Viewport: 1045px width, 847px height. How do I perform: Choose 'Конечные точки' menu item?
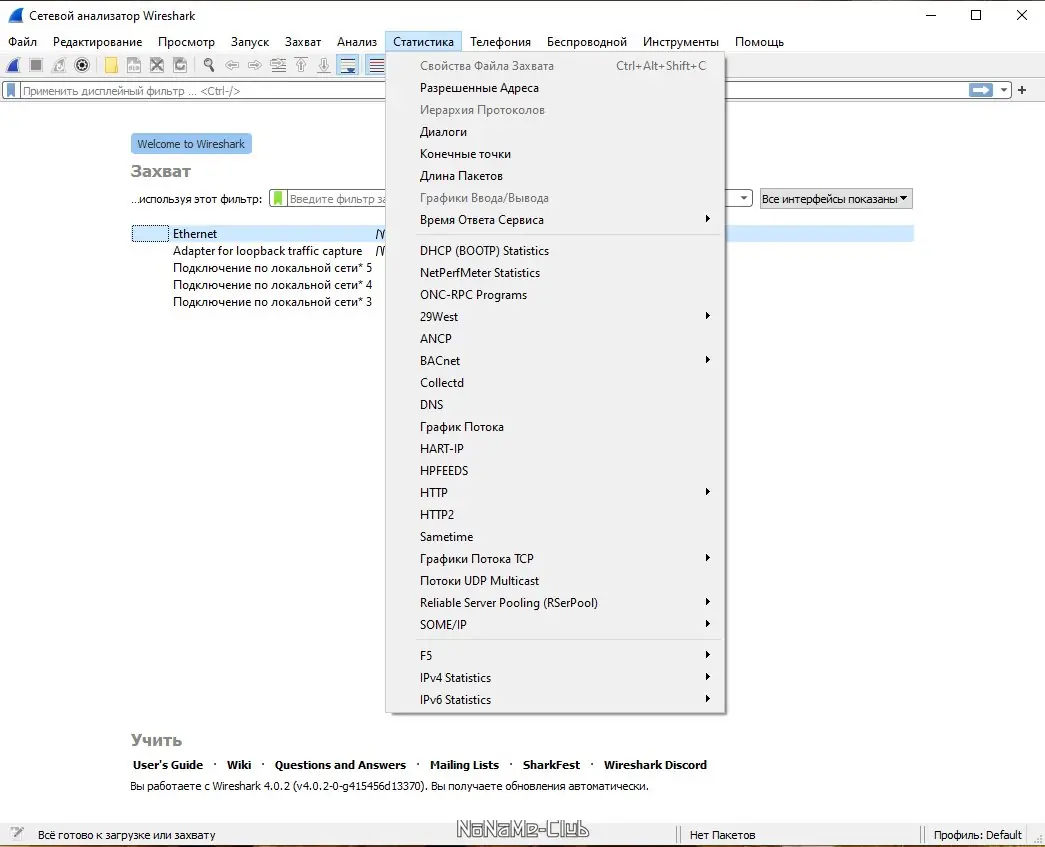pos(555,154)
